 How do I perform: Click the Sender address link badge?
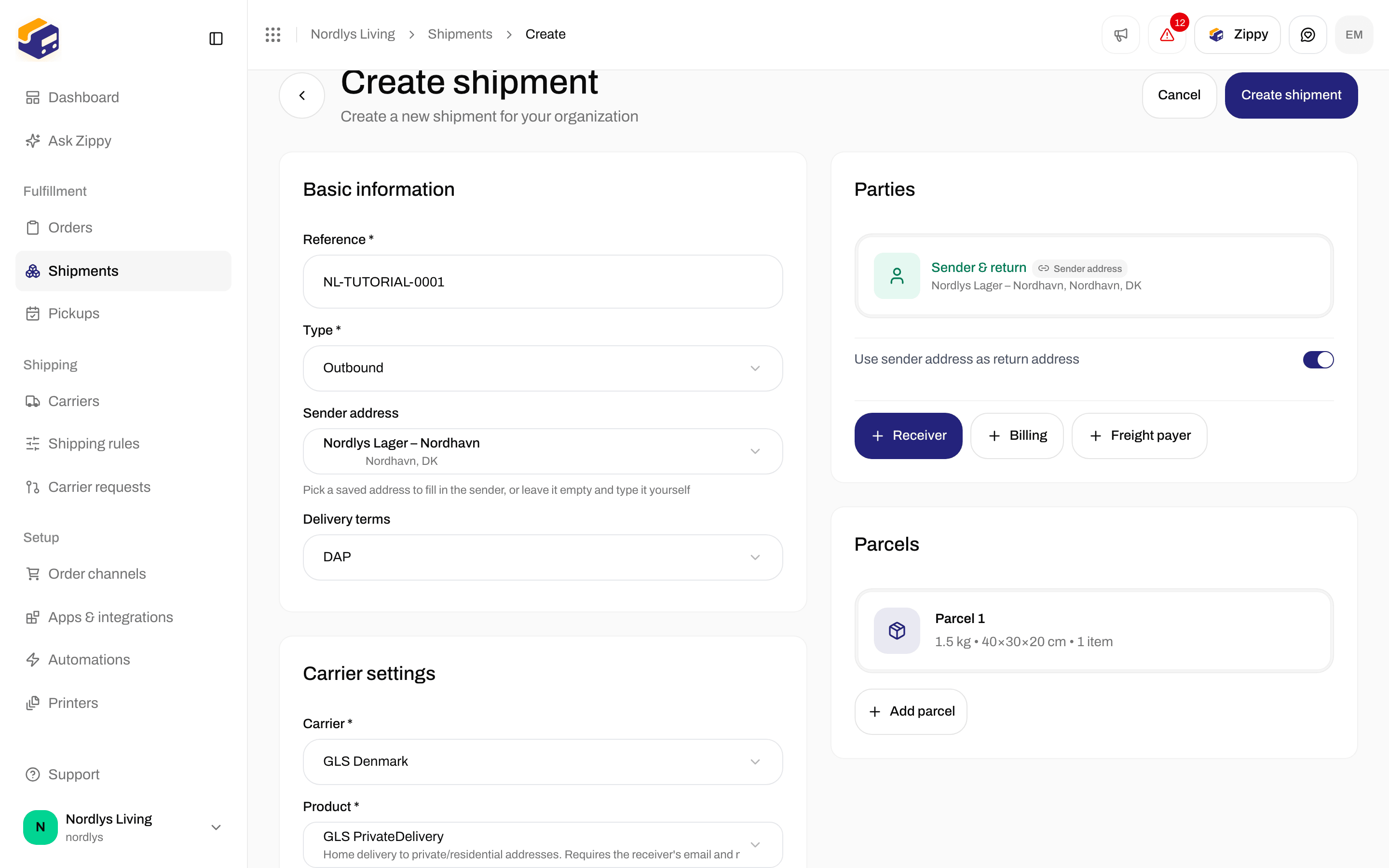pos(1080,268)
